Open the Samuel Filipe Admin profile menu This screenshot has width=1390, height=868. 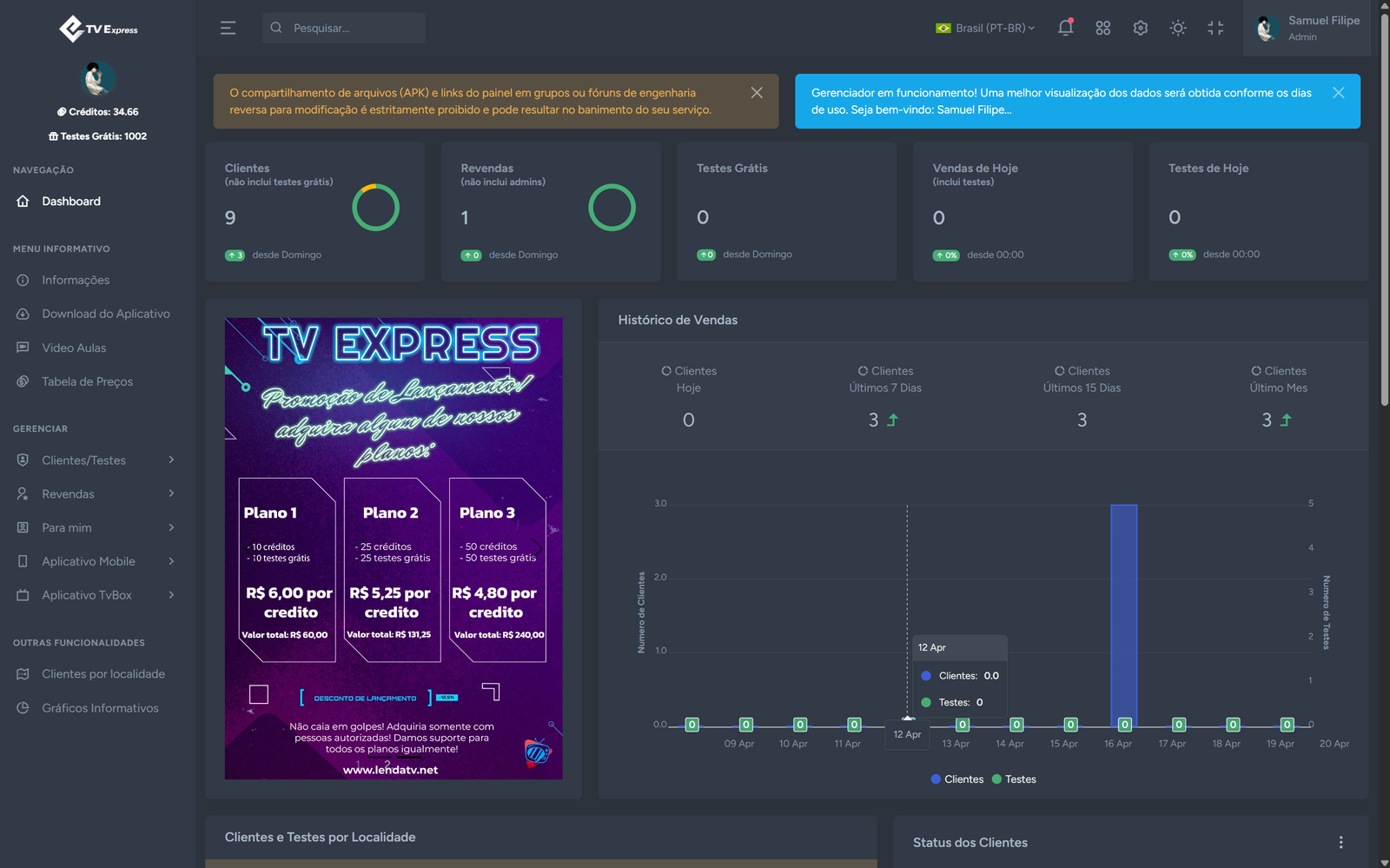tap(1307, 28)
